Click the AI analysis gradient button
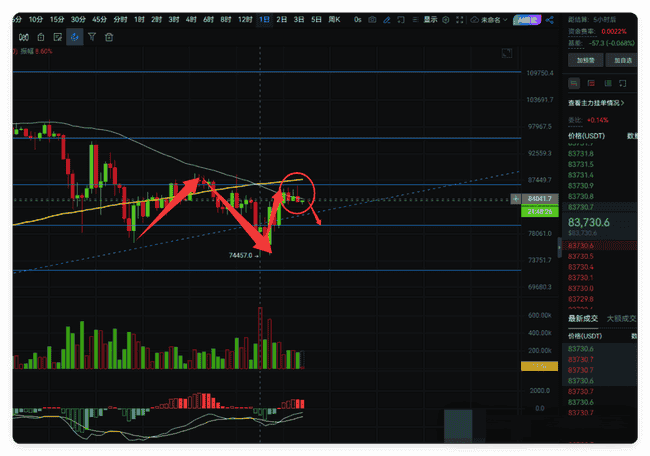650x456 pixels. [x=527, y=19]
